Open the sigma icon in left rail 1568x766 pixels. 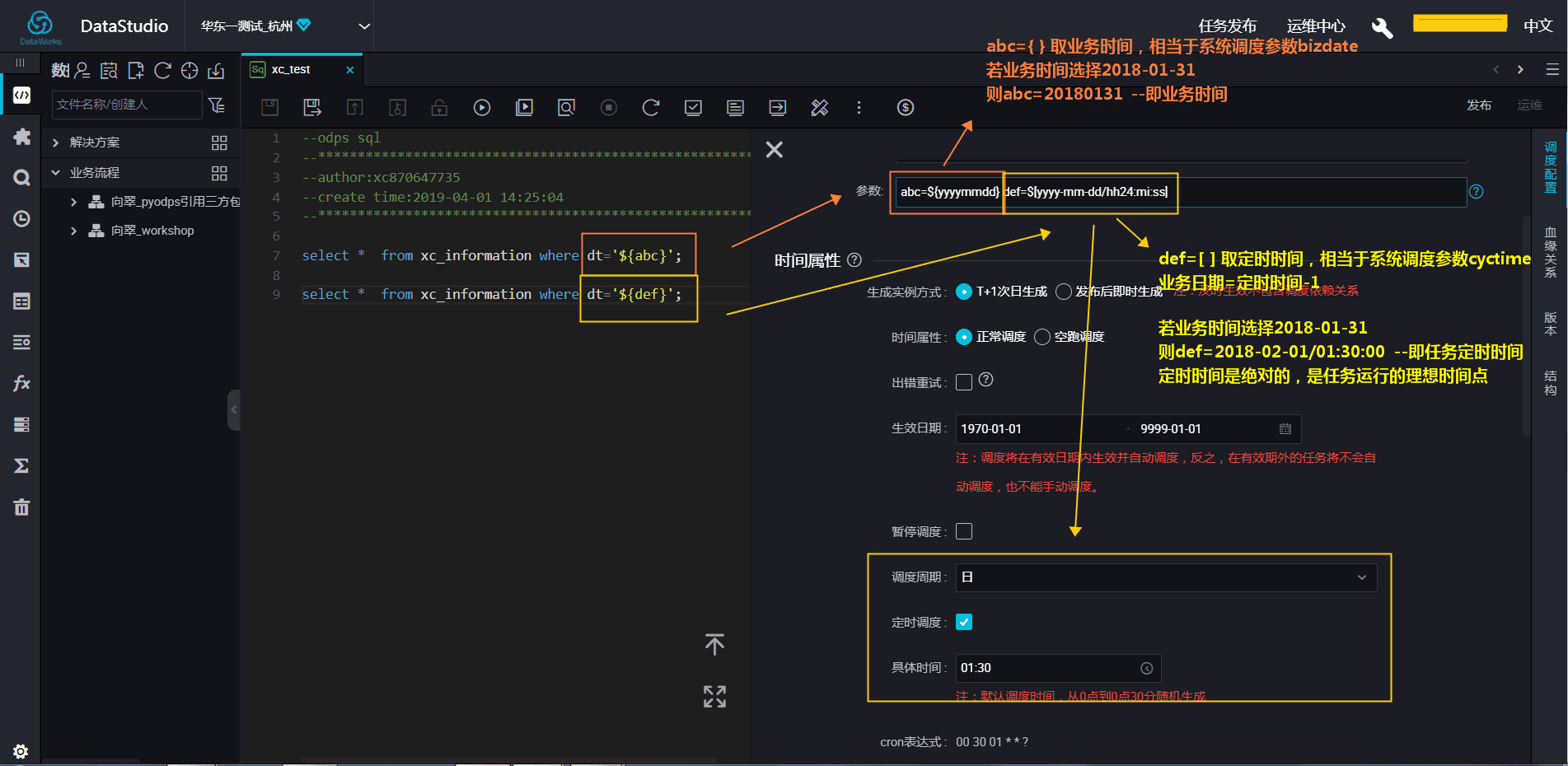[x=21, y=466]
